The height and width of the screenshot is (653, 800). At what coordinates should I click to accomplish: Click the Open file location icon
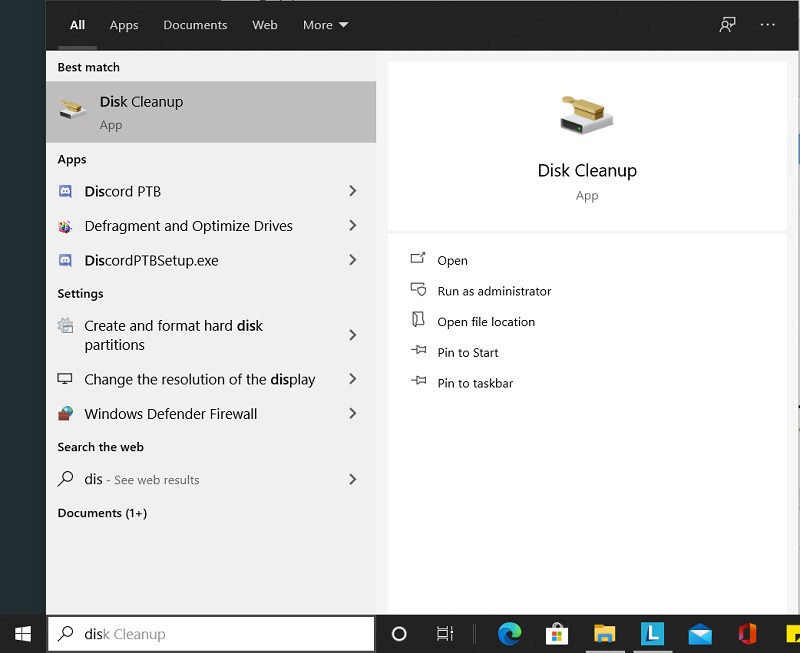(418, 319)
